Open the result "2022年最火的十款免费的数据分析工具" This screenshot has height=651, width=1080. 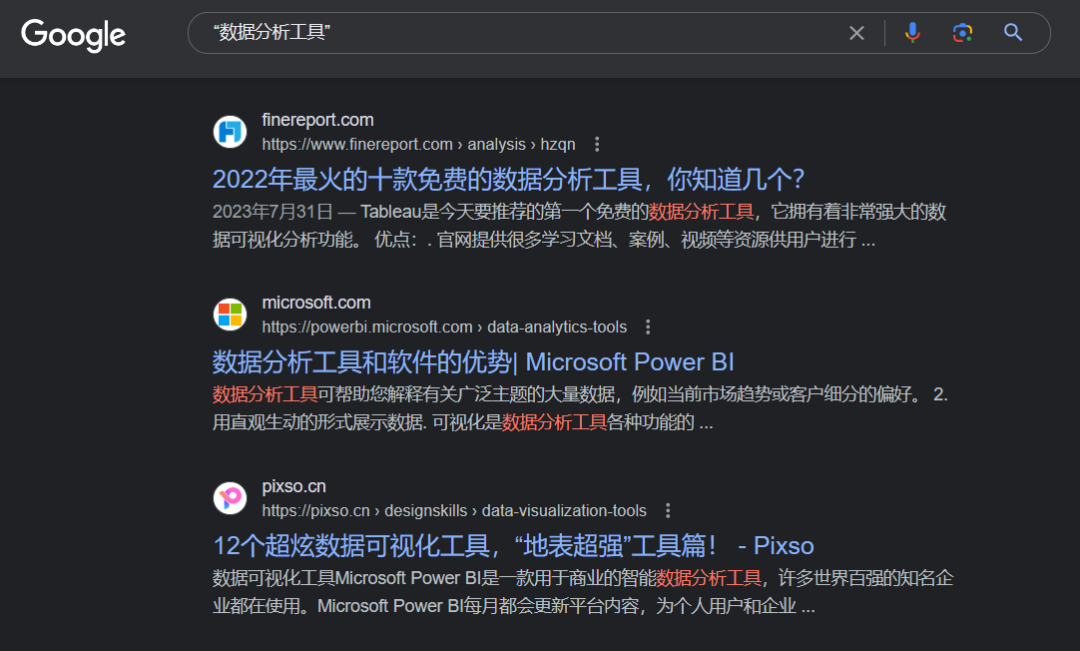pos(508,179)
